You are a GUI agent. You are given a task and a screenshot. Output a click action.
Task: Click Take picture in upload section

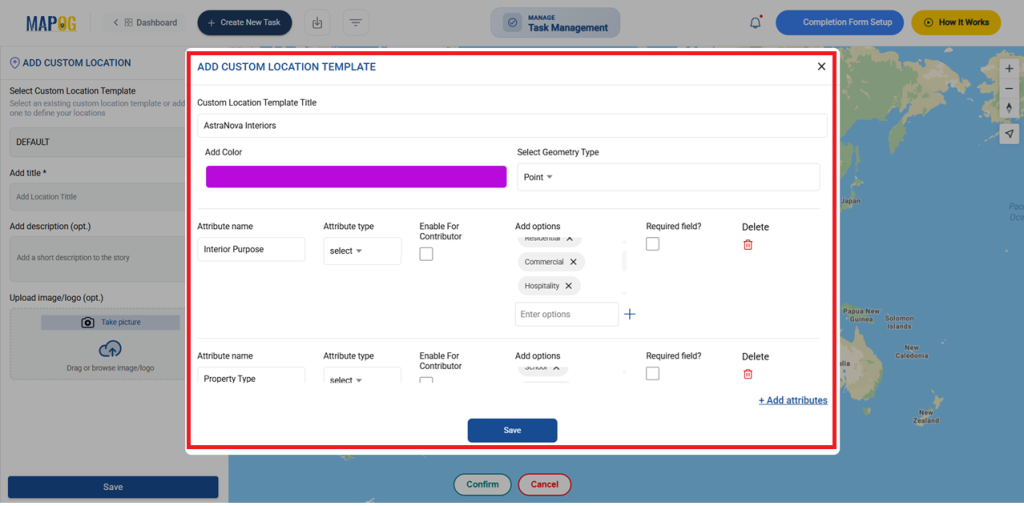[110, 323]
